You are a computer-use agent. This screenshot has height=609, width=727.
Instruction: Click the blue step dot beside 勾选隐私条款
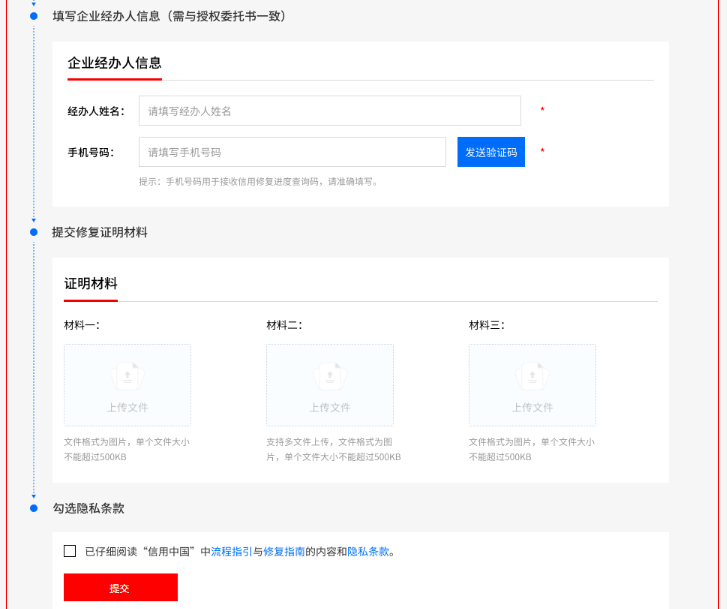(33, 508)
